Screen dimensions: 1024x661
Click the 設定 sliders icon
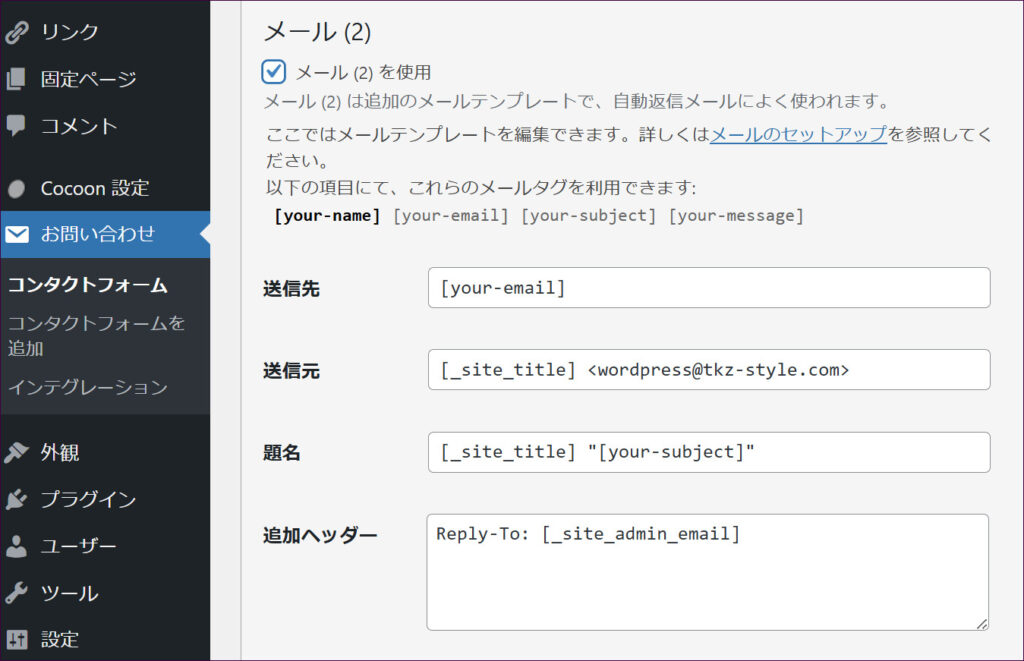[x=16, y=639]
